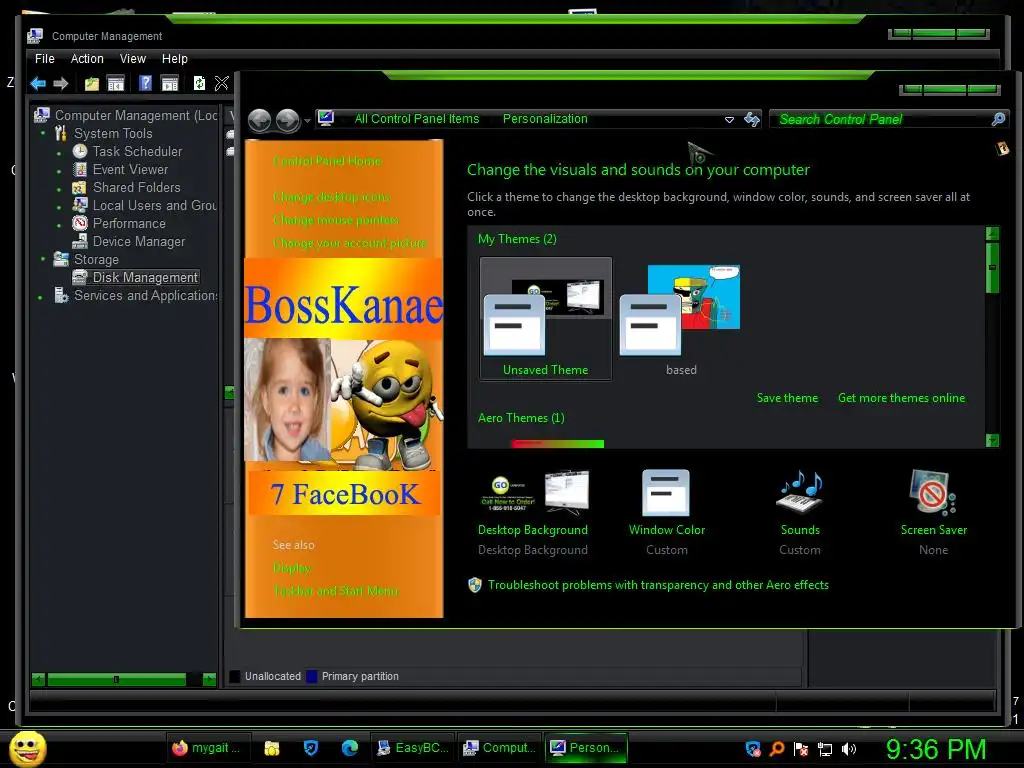This screenshot has width=1024, height=768.
Task: Open Sounds settings icon
Action: 799,493
